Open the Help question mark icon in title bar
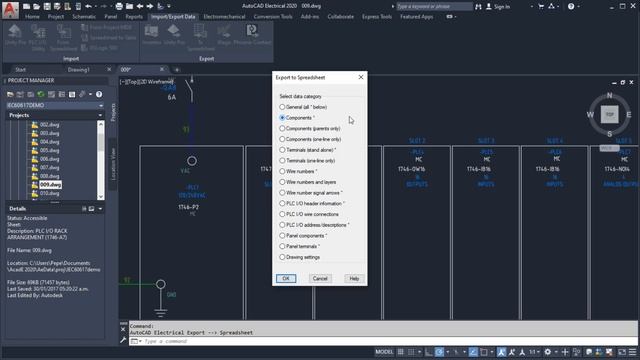This screenshot has height=360, width=640. 571,6
